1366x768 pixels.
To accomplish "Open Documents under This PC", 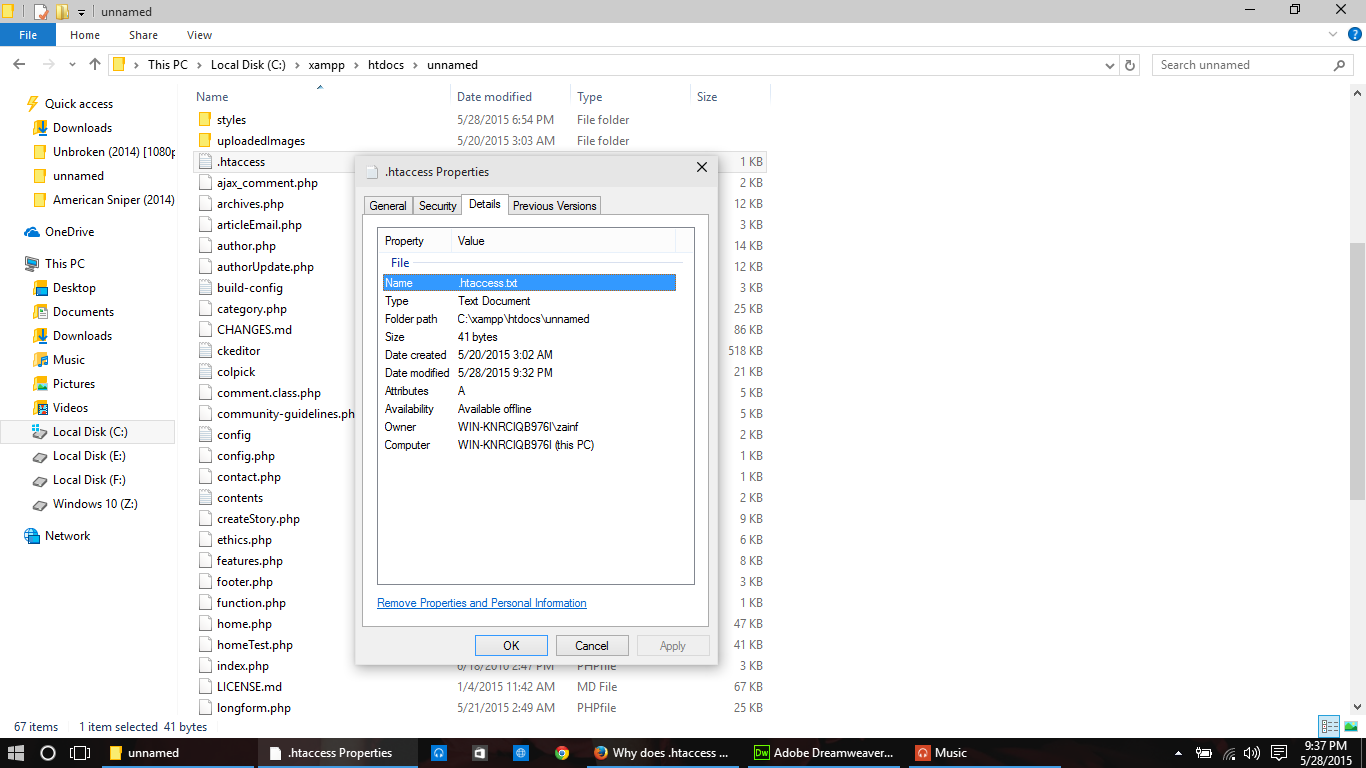I will (x=83, y=312).
